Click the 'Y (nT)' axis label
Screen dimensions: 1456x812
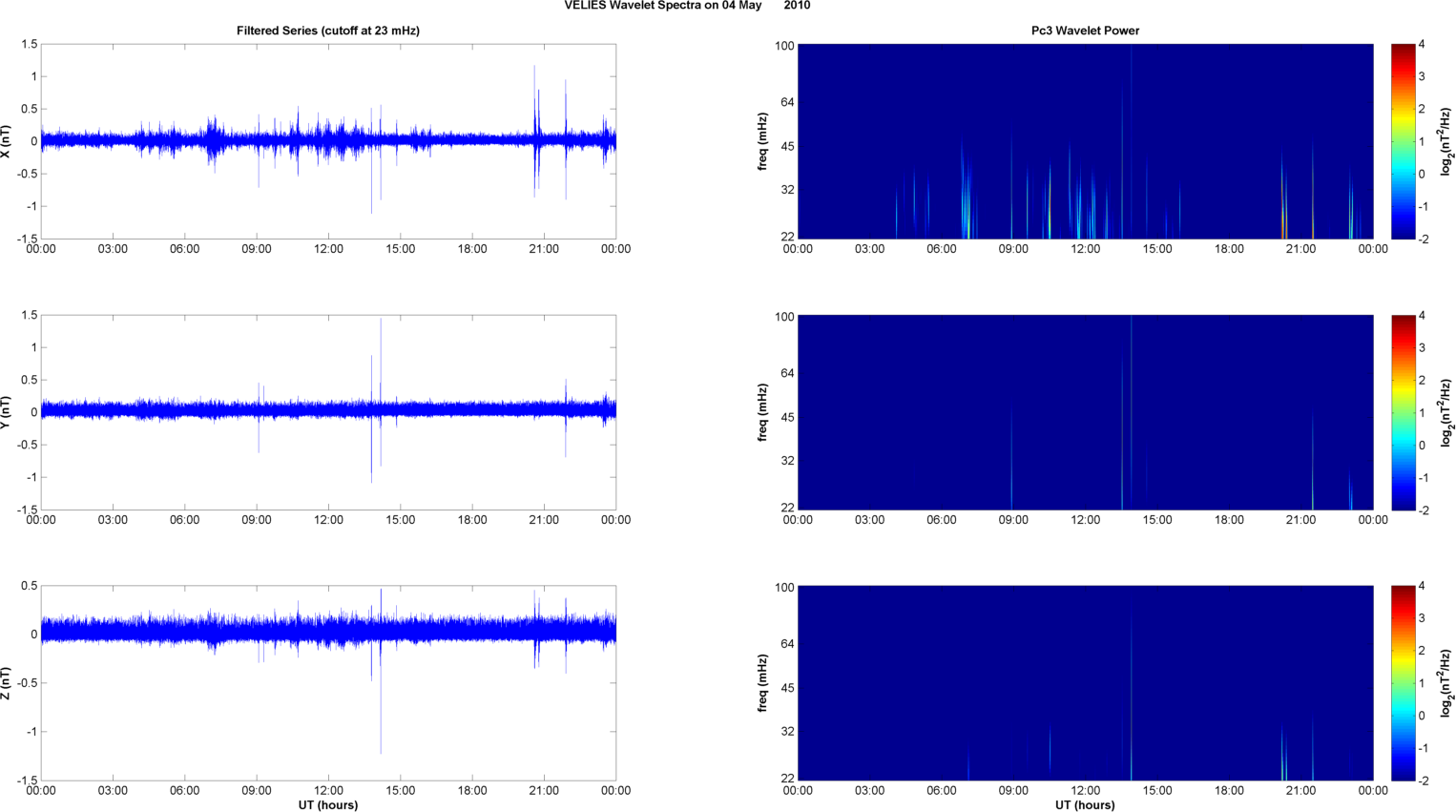coord(6,412)
